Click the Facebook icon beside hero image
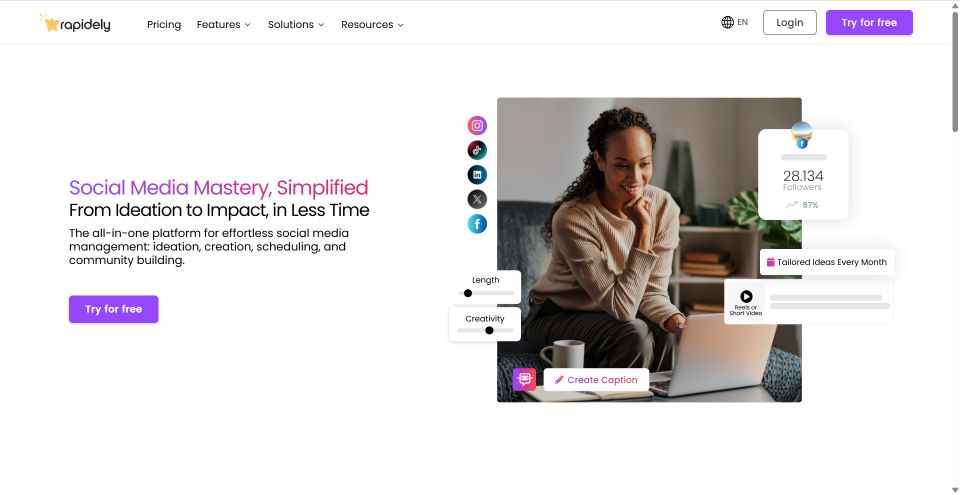 tap(477, 224)
